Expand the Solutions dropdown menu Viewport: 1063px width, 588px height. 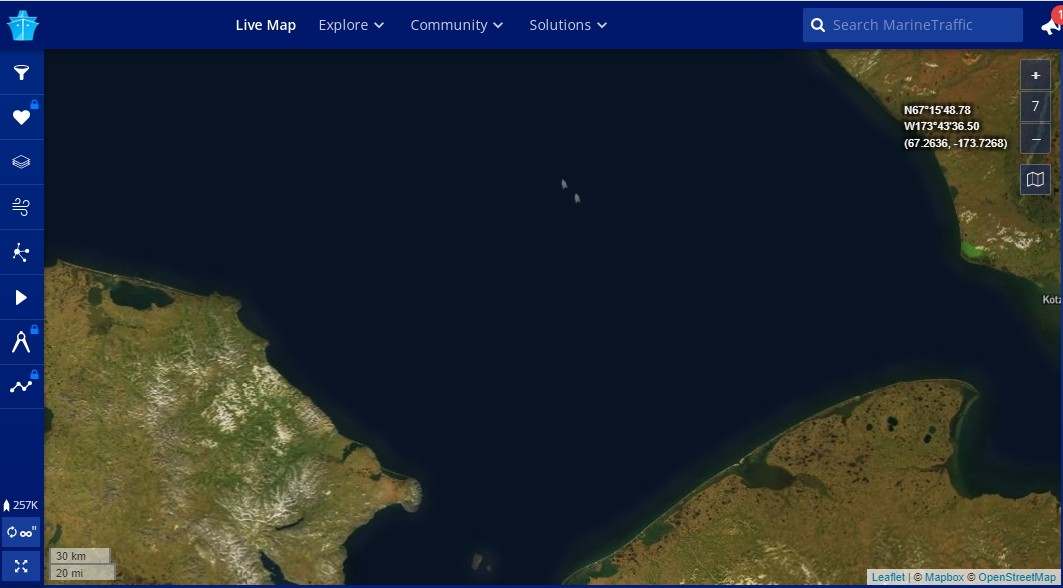tap(568, 25)
